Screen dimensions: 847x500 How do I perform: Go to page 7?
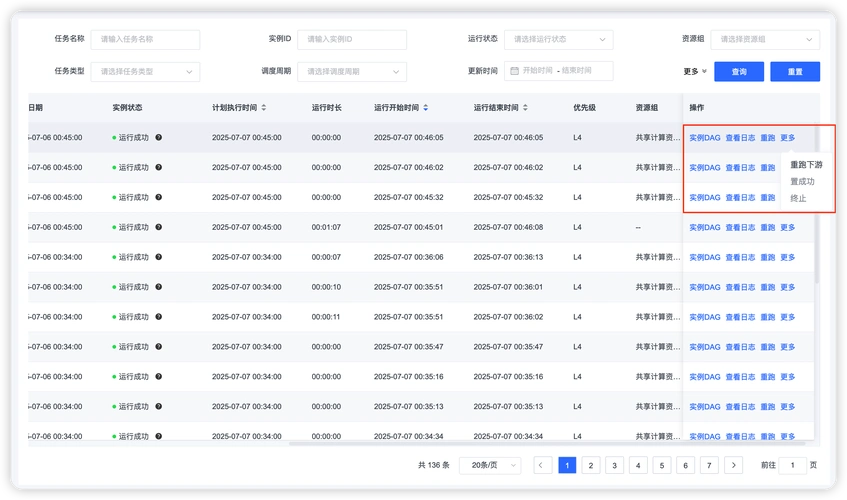click(x=709, y=465)
